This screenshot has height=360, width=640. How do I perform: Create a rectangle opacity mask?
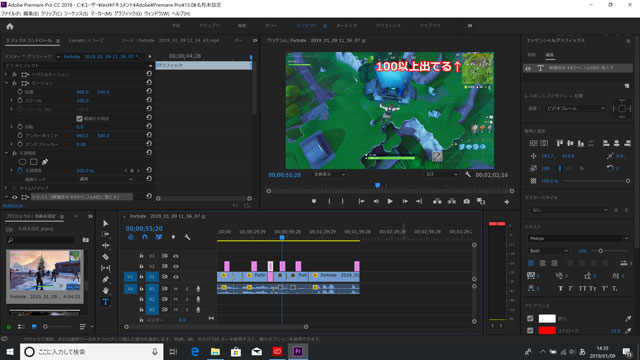point(33,162)
